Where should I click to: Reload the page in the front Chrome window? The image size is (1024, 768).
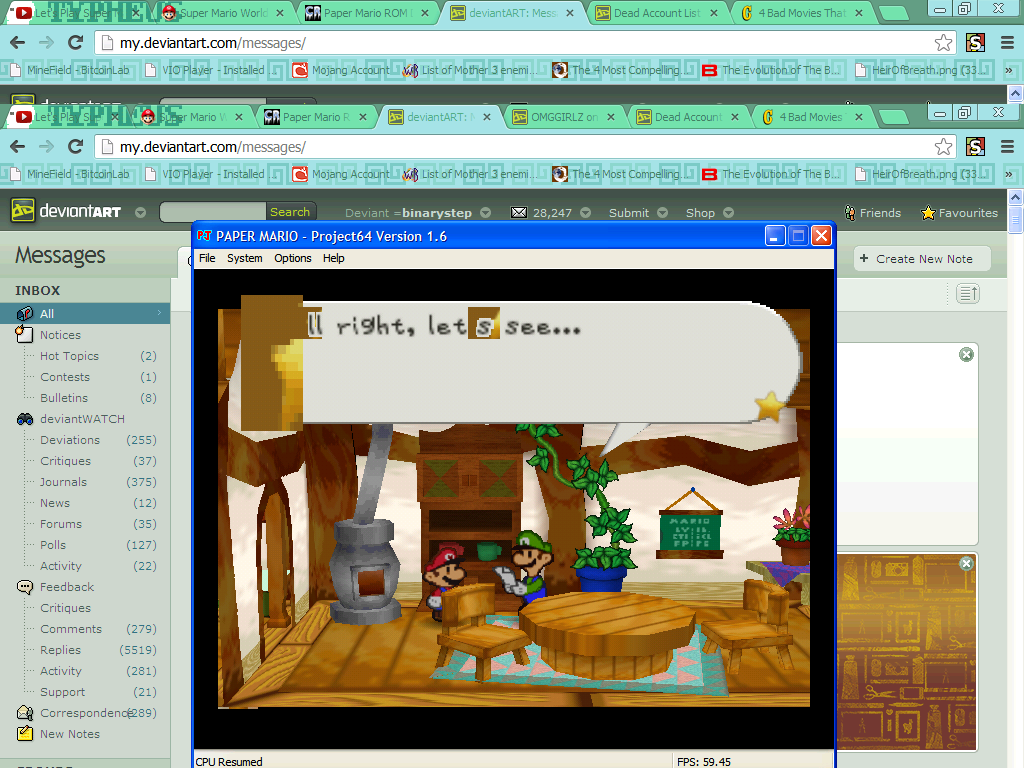pyautogui.click(x=76, y=147)
